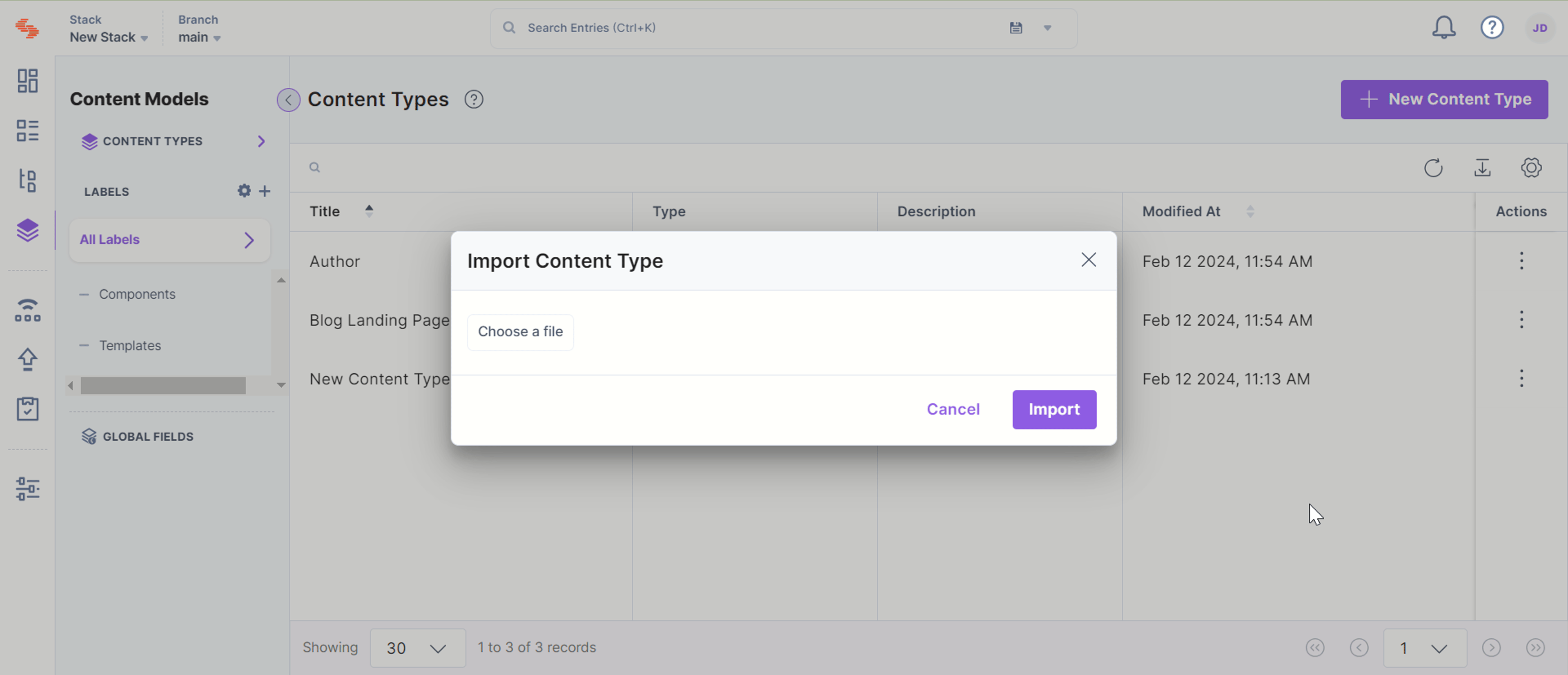Viewport: 1568px width, 675px height.
Task: Expand the CONTENT TYPES chevron
Action: point(261,141)
